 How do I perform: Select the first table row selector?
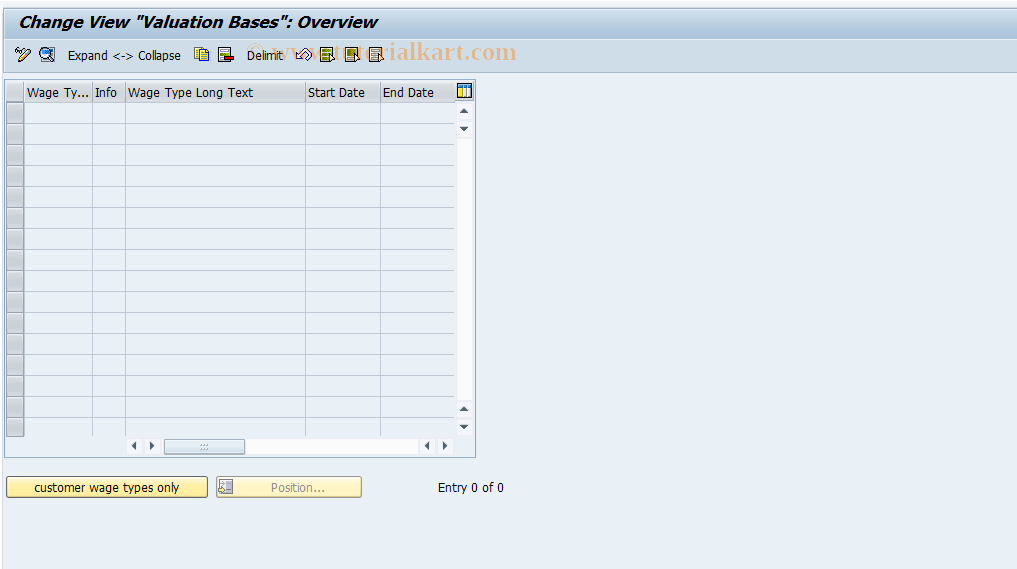15,113
